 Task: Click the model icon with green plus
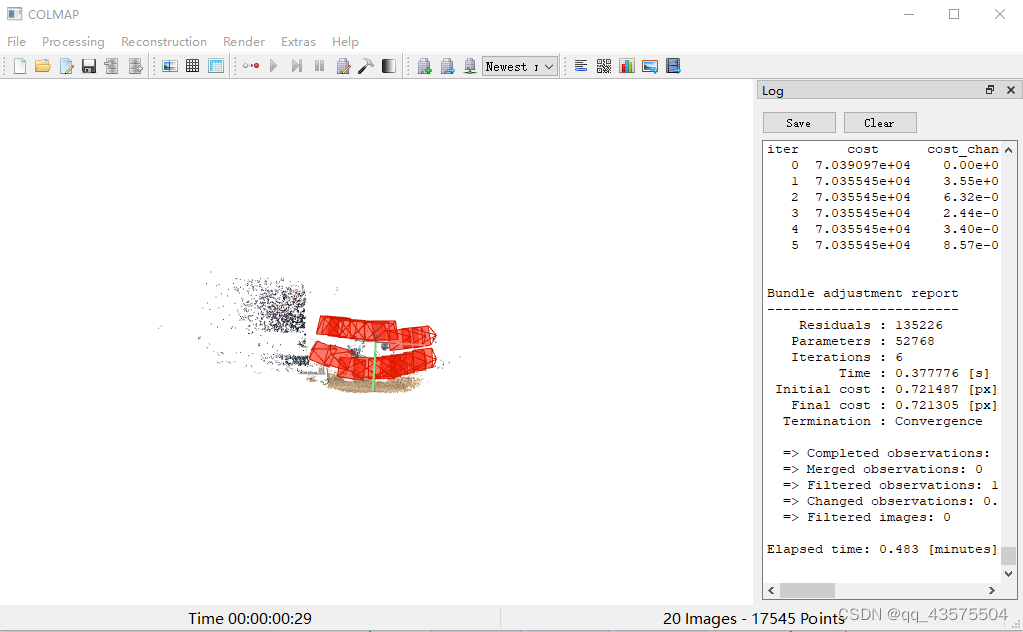(424, 66)
